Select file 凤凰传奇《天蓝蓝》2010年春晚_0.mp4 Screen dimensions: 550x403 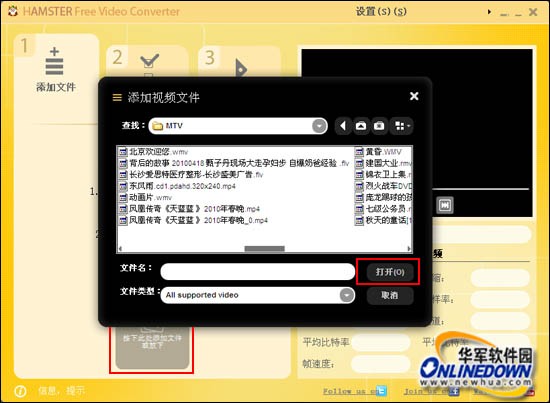[x=198, y=220]
